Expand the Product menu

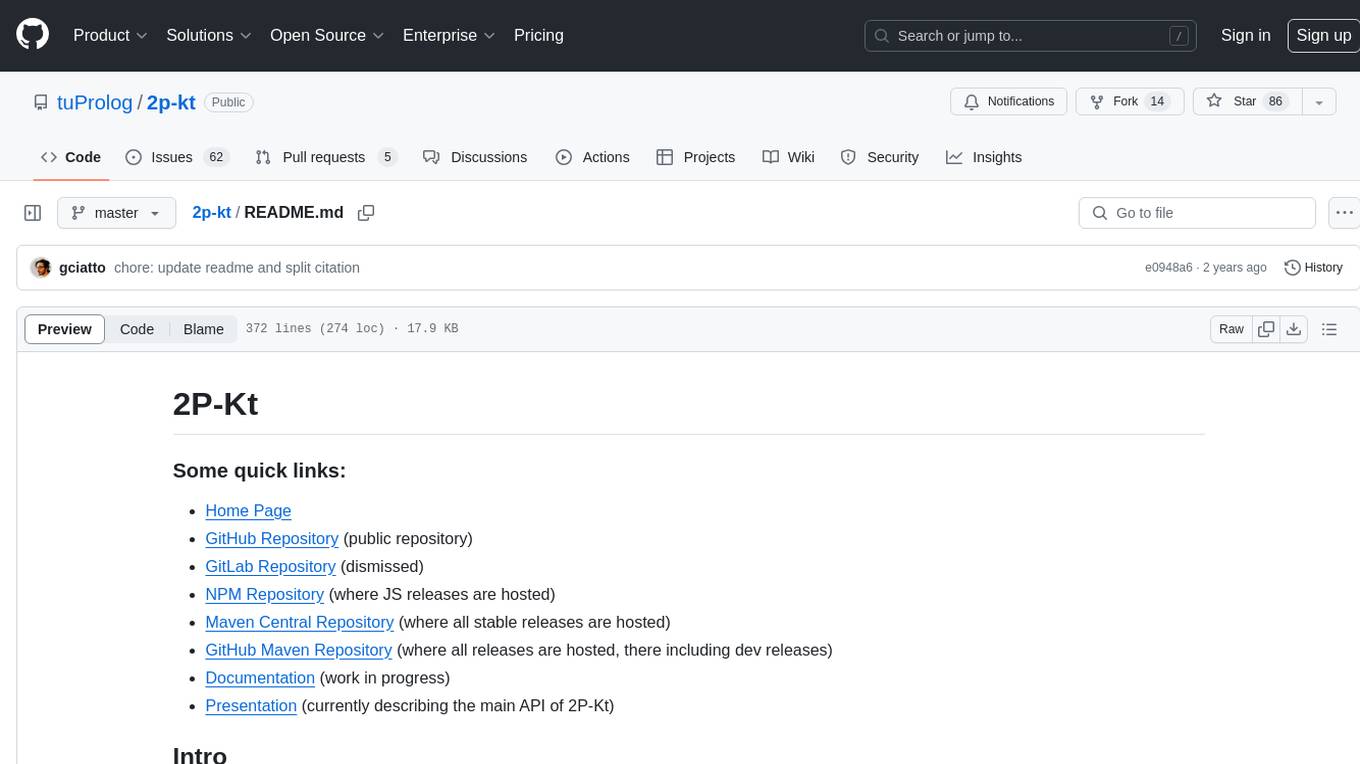click(110, 35)
